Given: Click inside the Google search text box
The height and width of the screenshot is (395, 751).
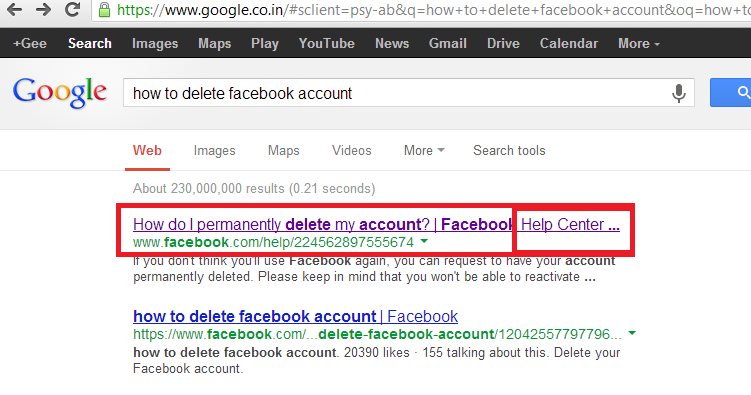Looking at the screenshot, I should click(398, 93).
